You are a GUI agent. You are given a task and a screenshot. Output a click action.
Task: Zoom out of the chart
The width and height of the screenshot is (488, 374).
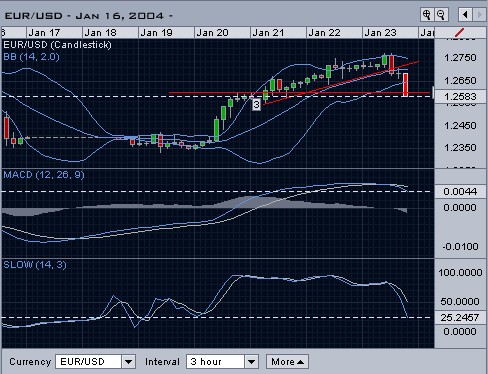441,15
